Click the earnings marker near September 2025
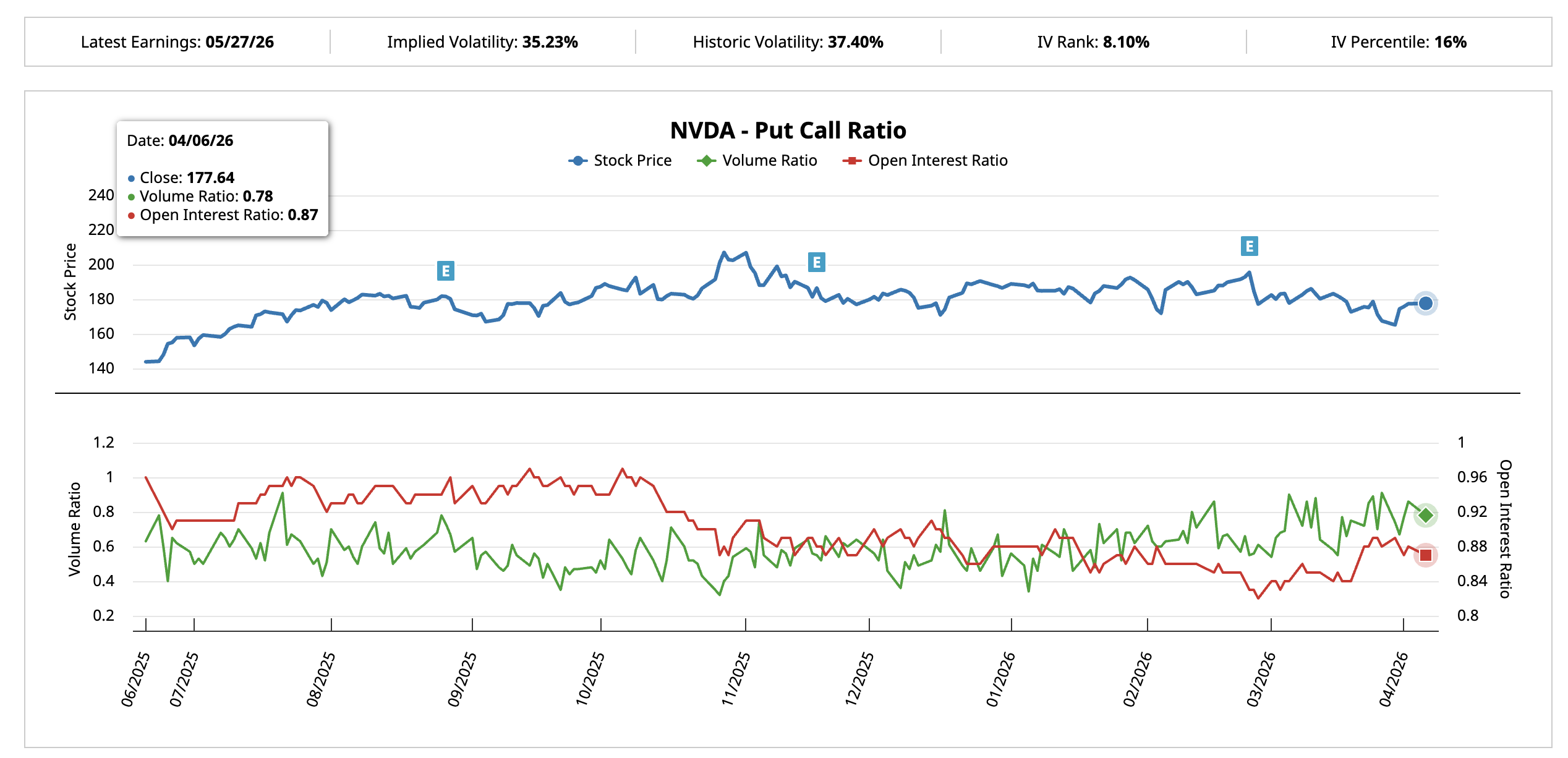The height and width of the screenshot is (758, 1568). 445,271
